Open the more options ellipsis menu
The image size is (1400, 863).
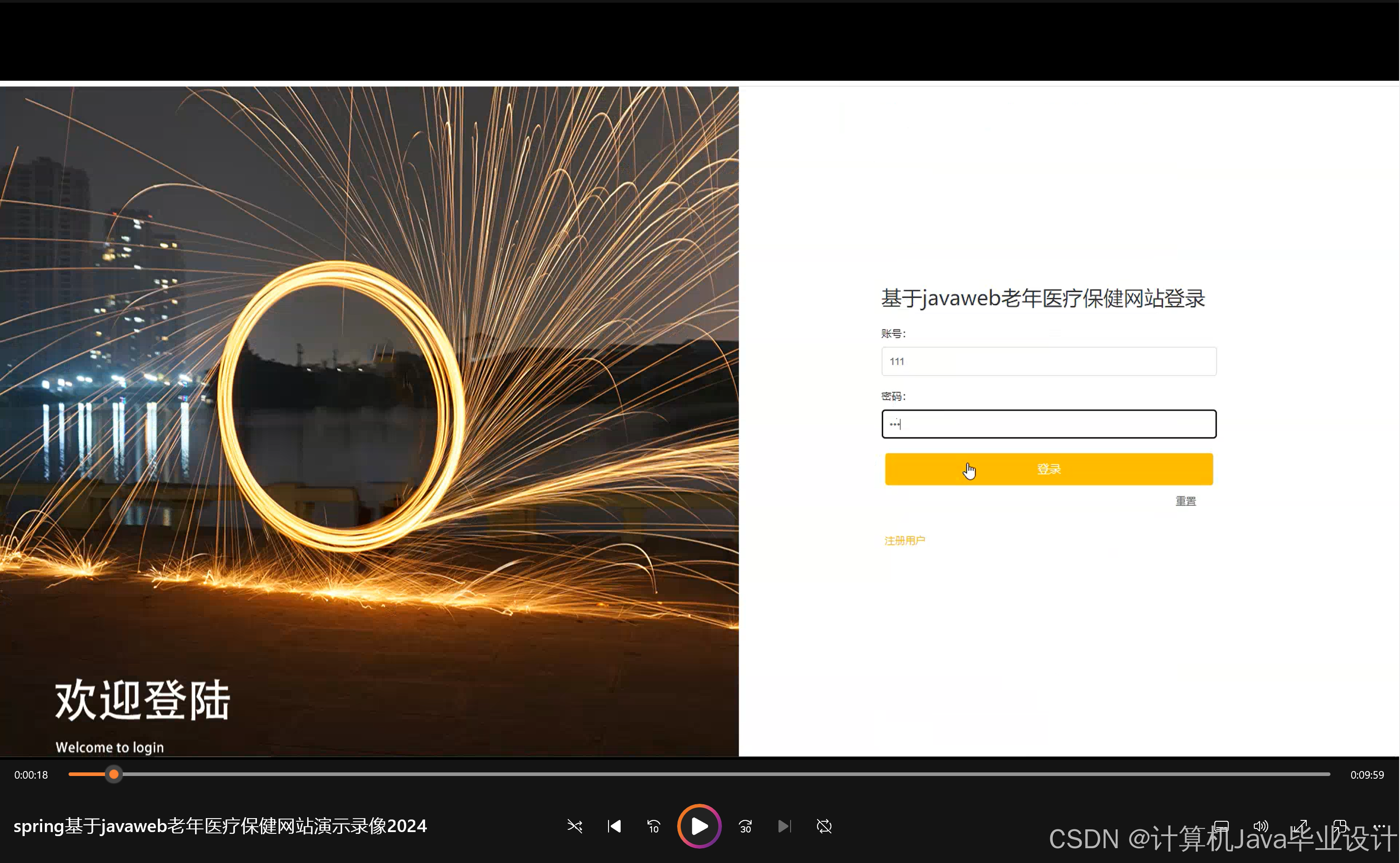pos(1379,826)
